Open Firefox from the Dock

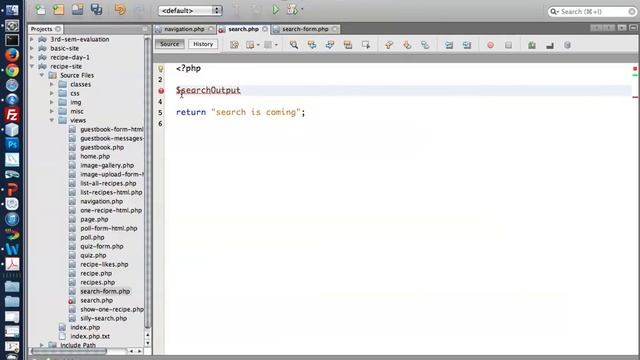click(x=12, y=54)
